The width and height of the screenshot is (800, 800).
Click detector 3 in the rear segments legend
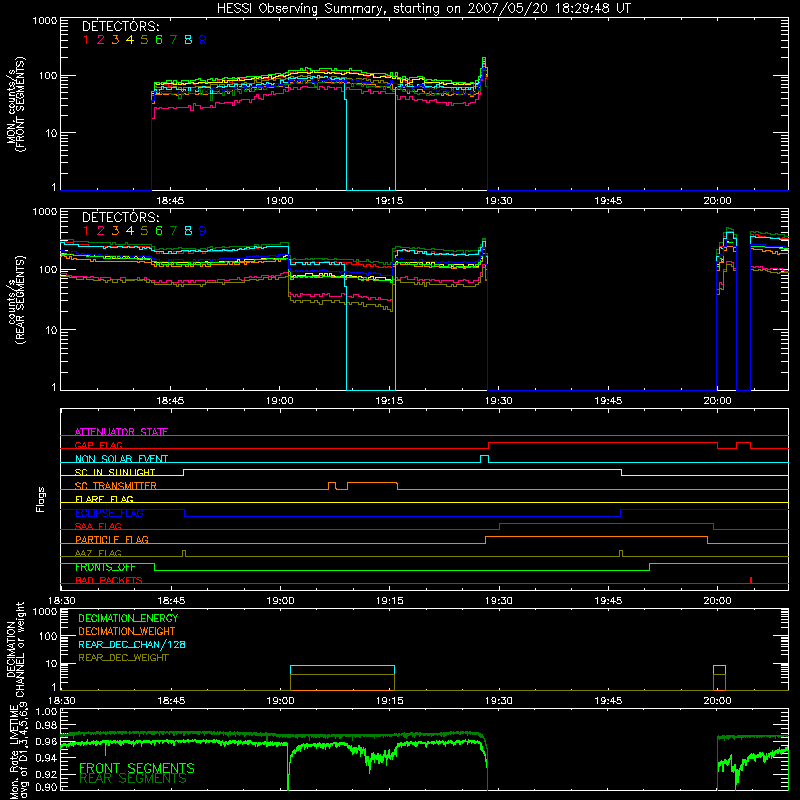(x=115, y=231)
